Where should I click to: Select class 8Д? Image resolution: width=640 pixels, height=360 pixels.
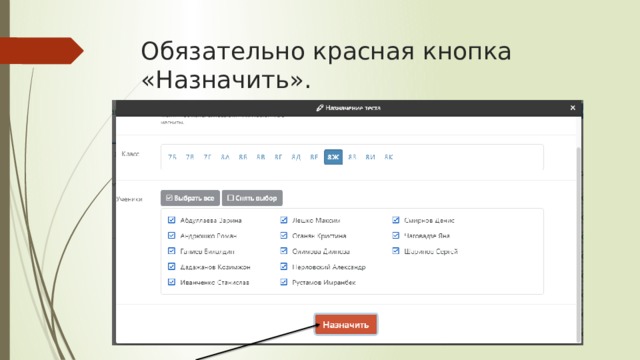[296, 157]
